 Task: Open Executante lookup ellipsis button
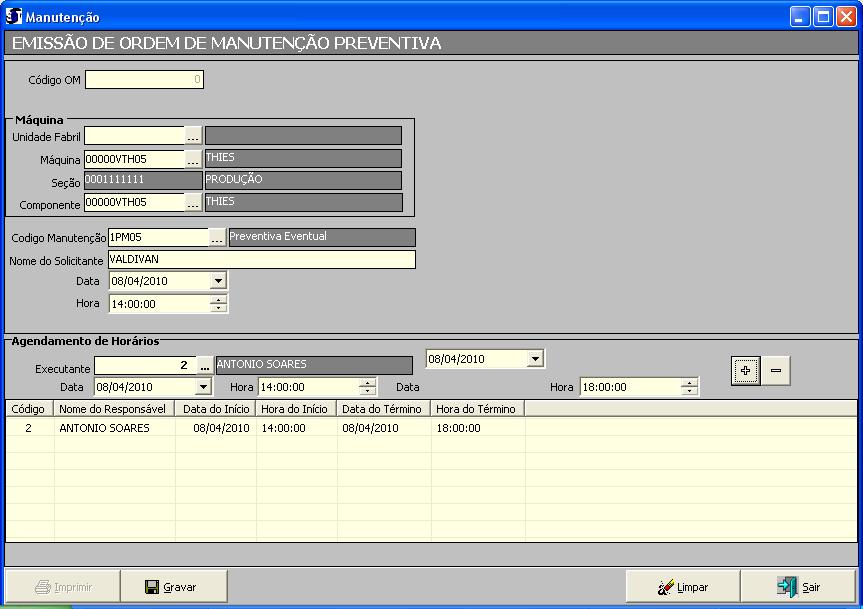(x=204, y=366)
